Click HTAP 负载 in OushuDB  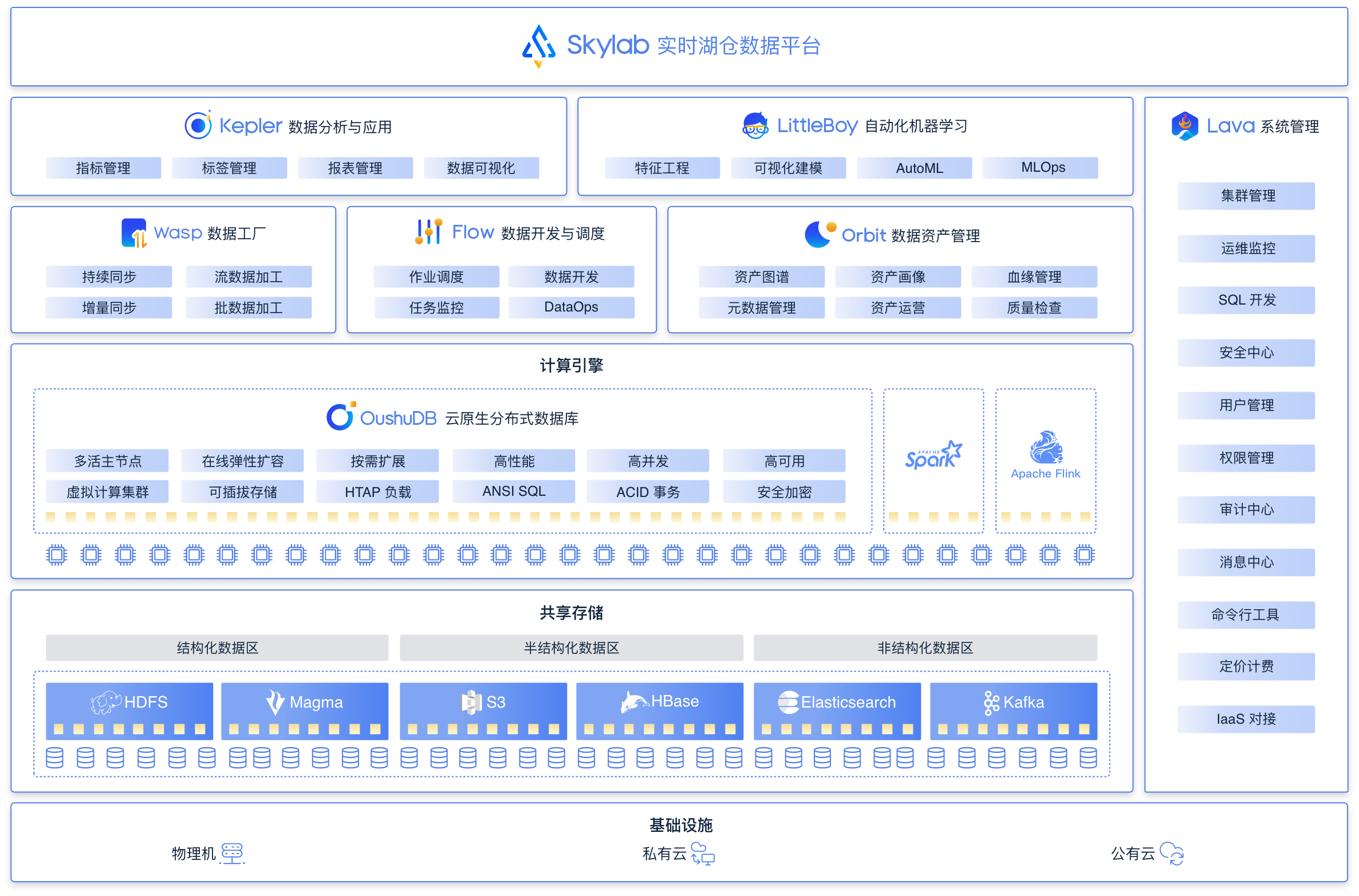[377, 492]
